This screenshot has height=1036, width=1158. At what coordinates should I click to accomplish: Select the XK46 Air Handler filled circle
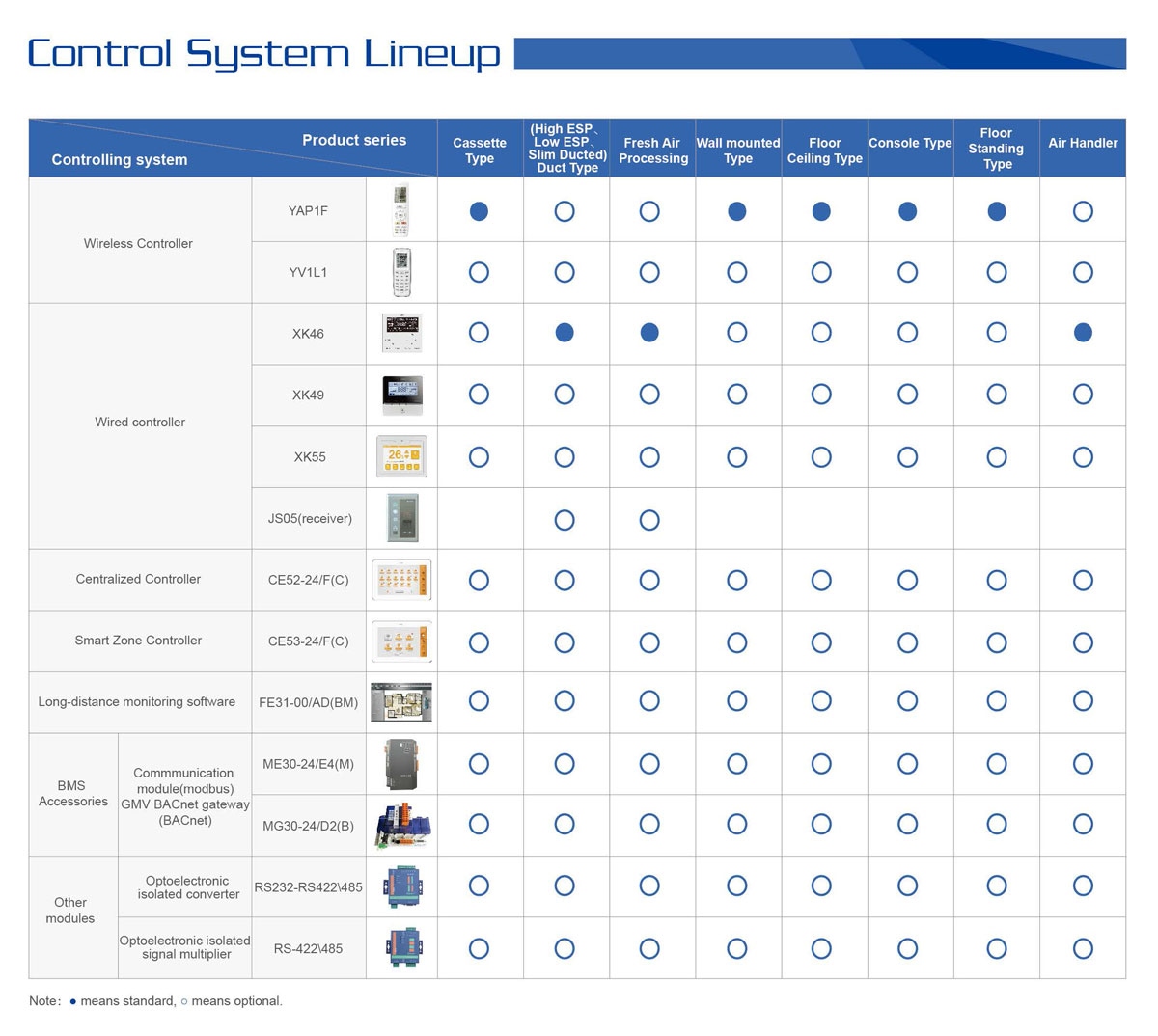pyautogui.click(x=1083, y=333)
